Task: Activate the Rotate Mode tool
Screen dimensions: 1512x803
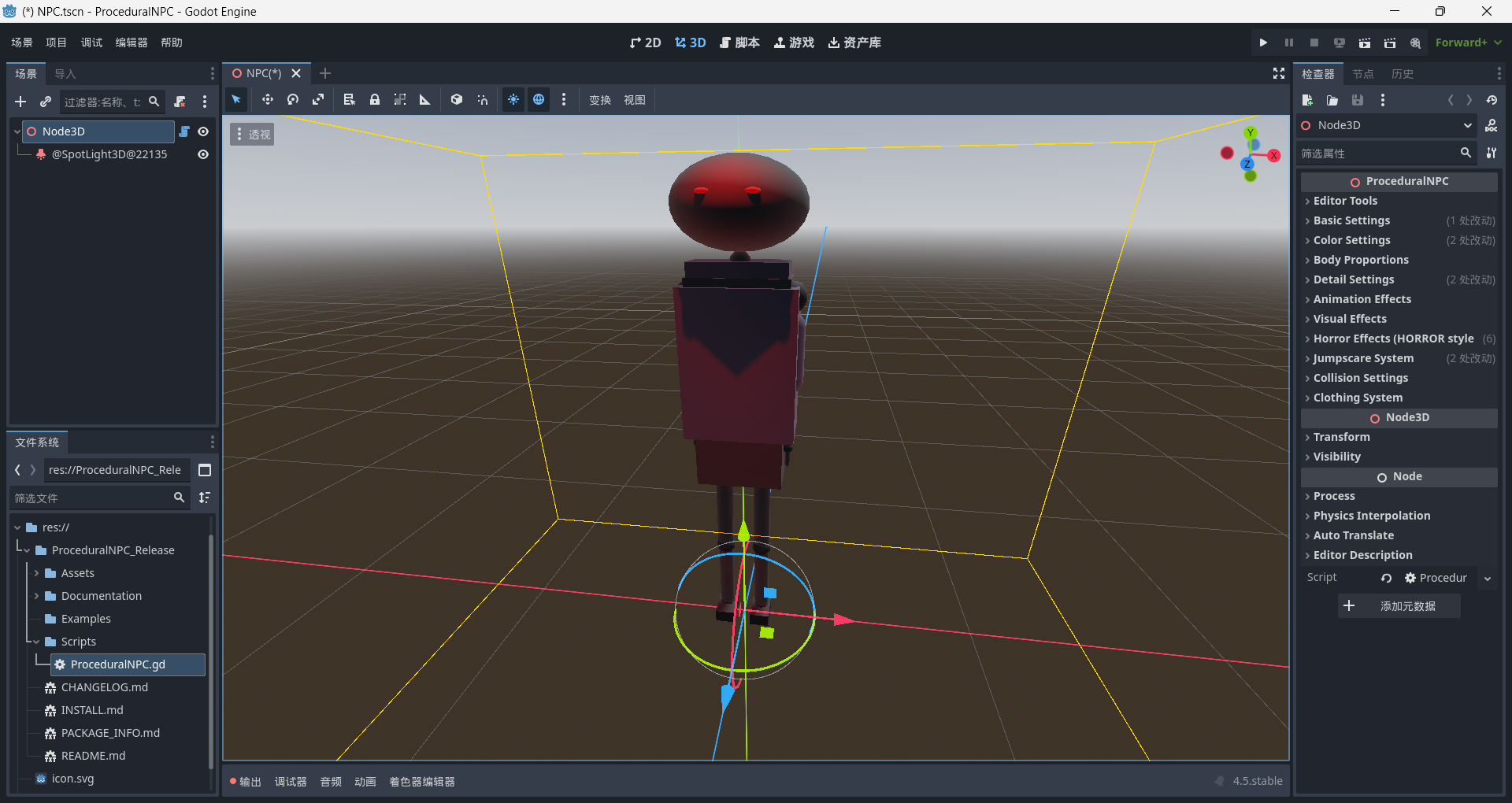Action: 293,100
